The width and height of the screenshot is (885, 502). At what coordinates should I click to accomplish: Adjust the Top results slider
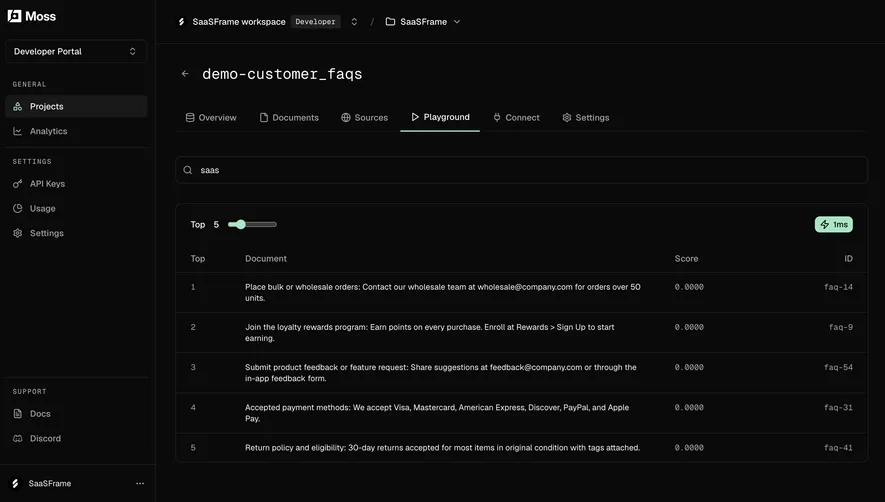(x=252, y=224)
